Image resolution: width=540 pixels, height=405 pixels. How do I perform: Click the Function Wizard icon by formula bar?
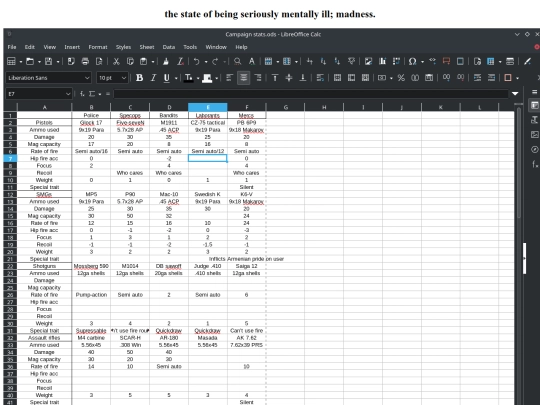click(82, 94)
